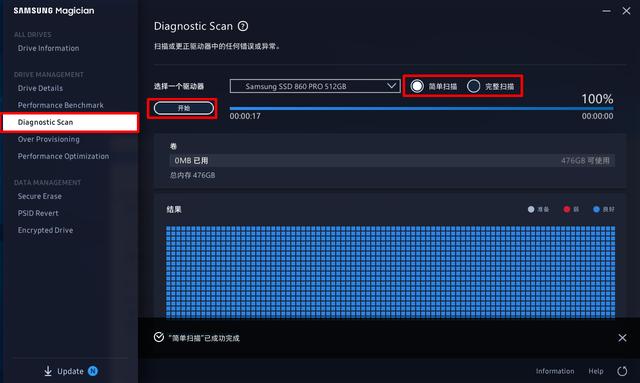
Task: Click the 结果 results heading
Action: (x=174, y=209)
